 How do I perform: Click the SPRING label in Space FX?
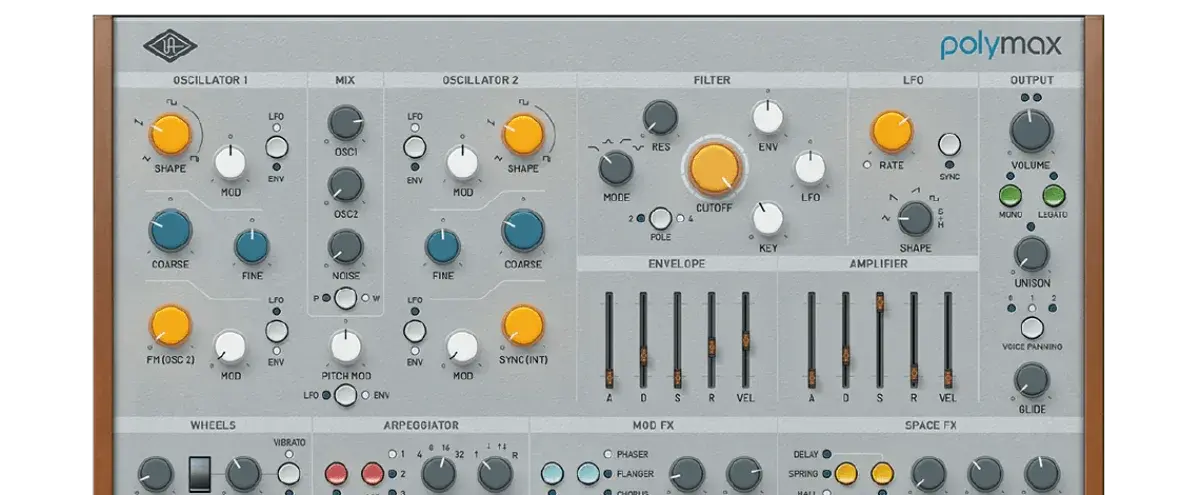(x=803, y=473)
